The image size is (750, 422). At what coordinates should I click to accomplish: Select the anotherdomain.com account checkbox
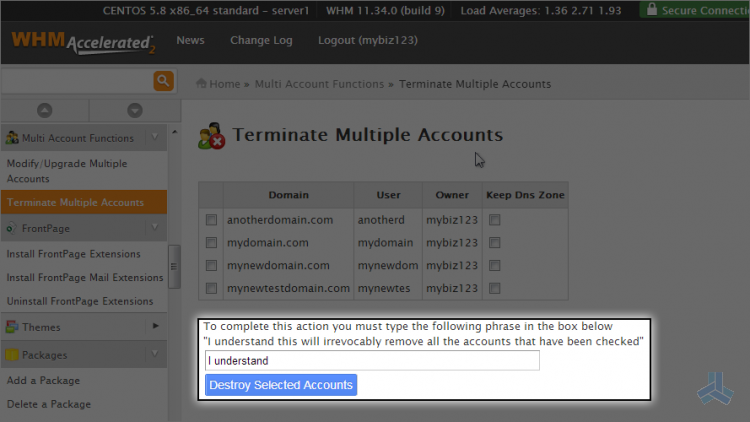click(x=211, y=220)
